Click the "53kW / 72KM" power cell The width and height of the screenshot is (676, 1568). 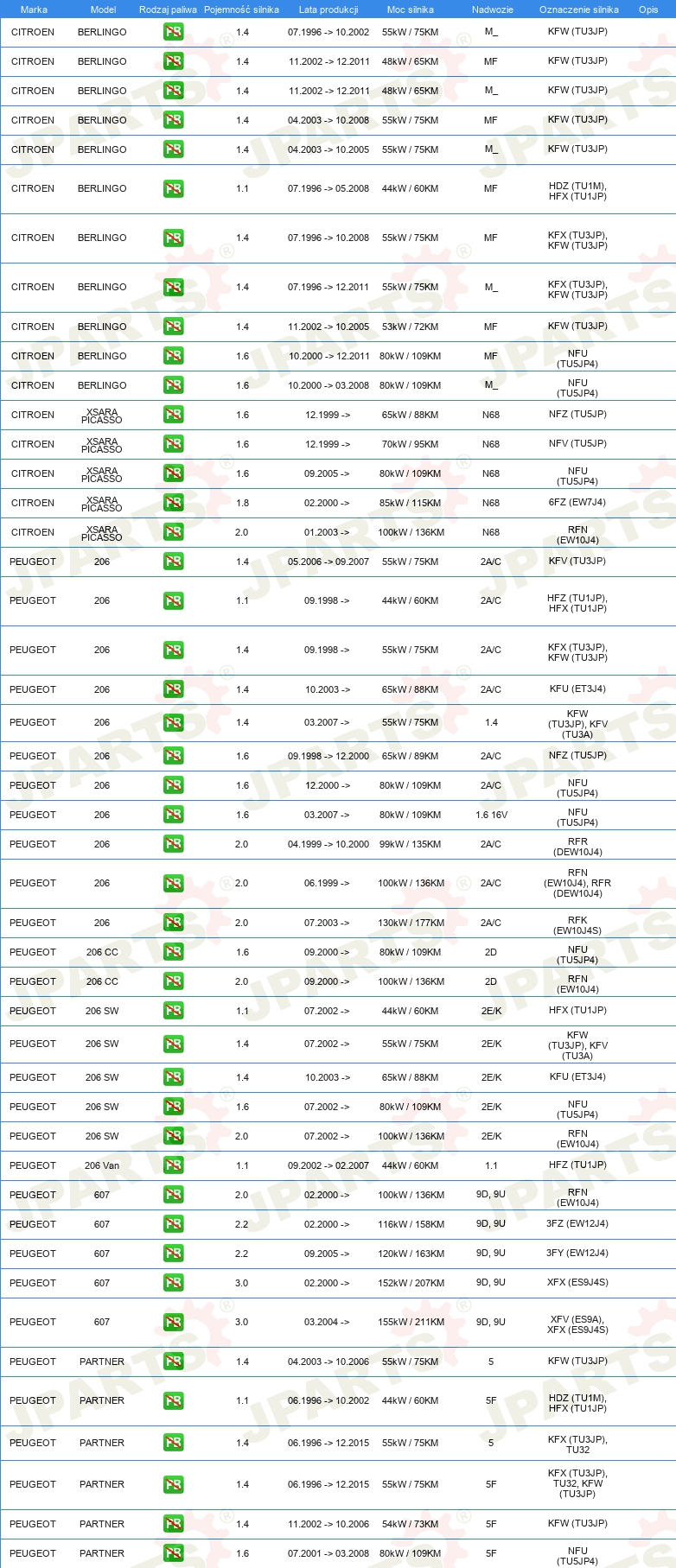411,327
